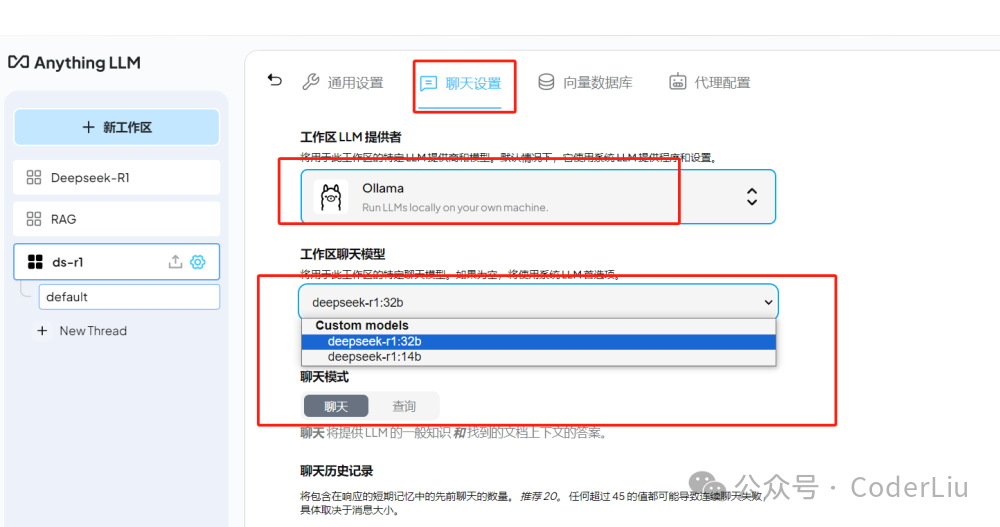Open the 通用设置 tab
The image size is (1000, 527).
pos(343,82)
